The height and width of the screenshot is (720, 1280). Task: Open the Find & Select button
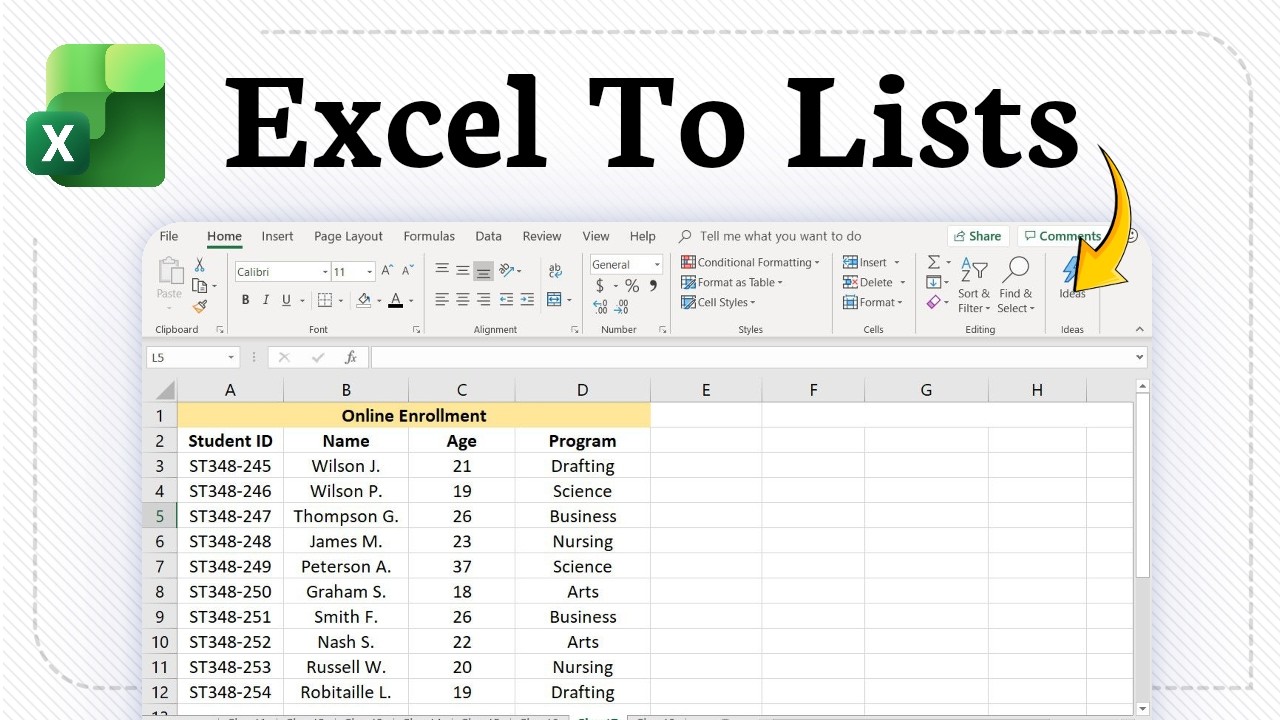[x=1016, y=286]
